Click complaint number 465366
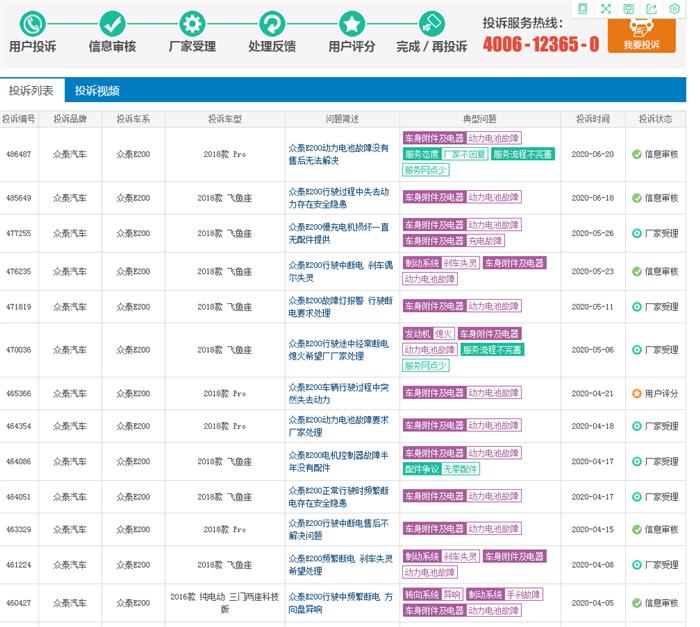700x627 pixels. click(x=19, y=393)
